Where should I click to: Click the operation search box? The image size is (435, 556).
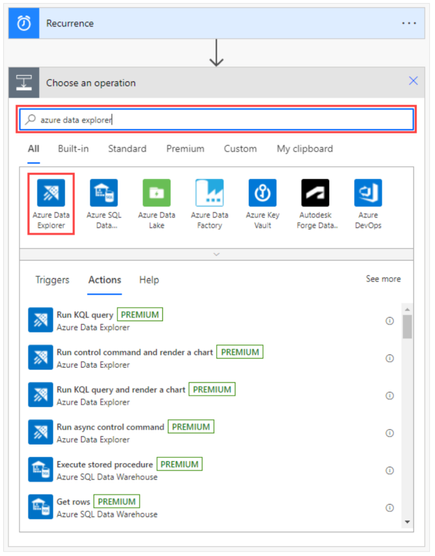tap(217, 119)
